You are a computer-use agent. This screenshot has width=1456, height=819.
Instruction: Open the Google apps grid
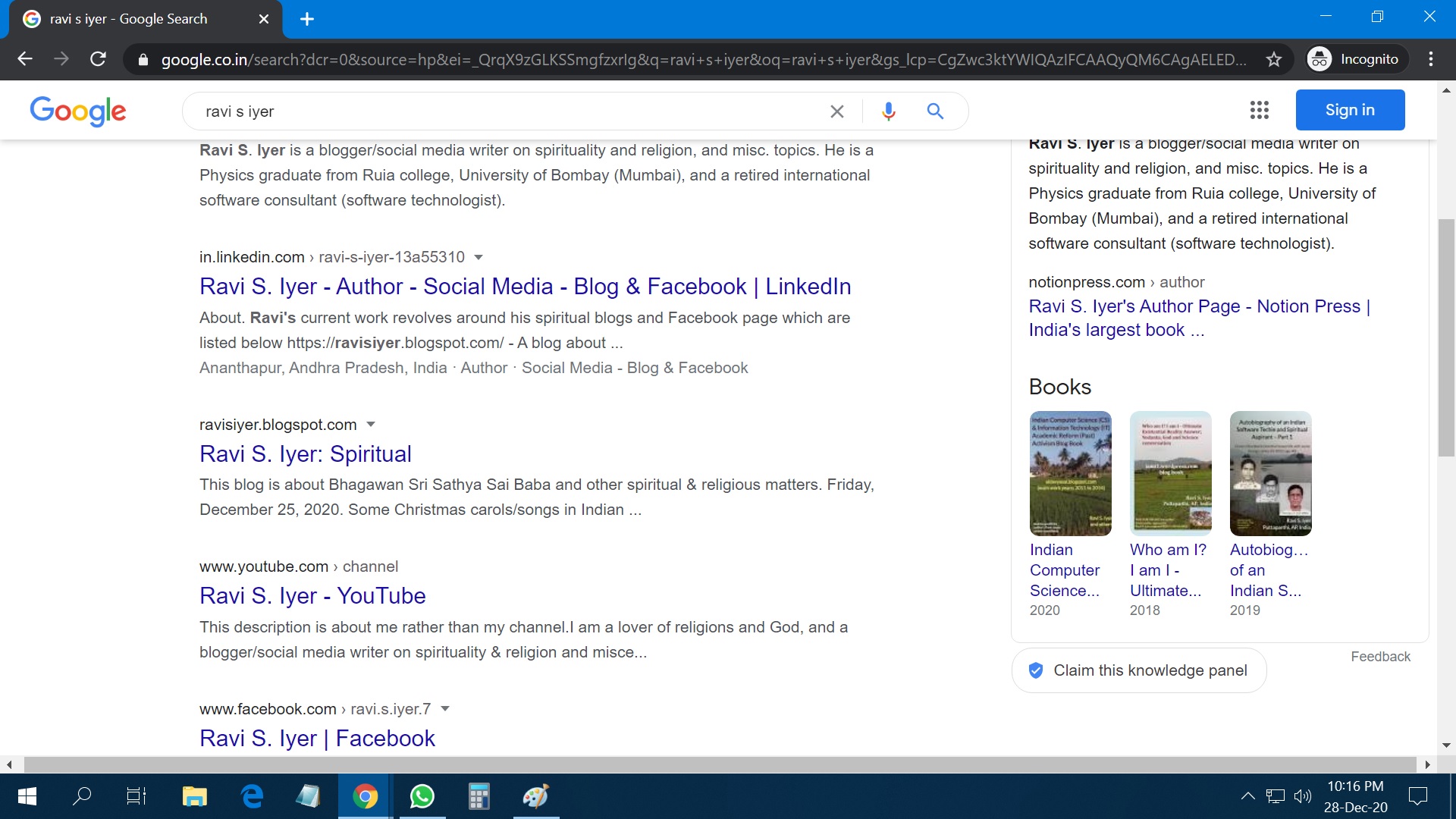tap(1259, 109)
